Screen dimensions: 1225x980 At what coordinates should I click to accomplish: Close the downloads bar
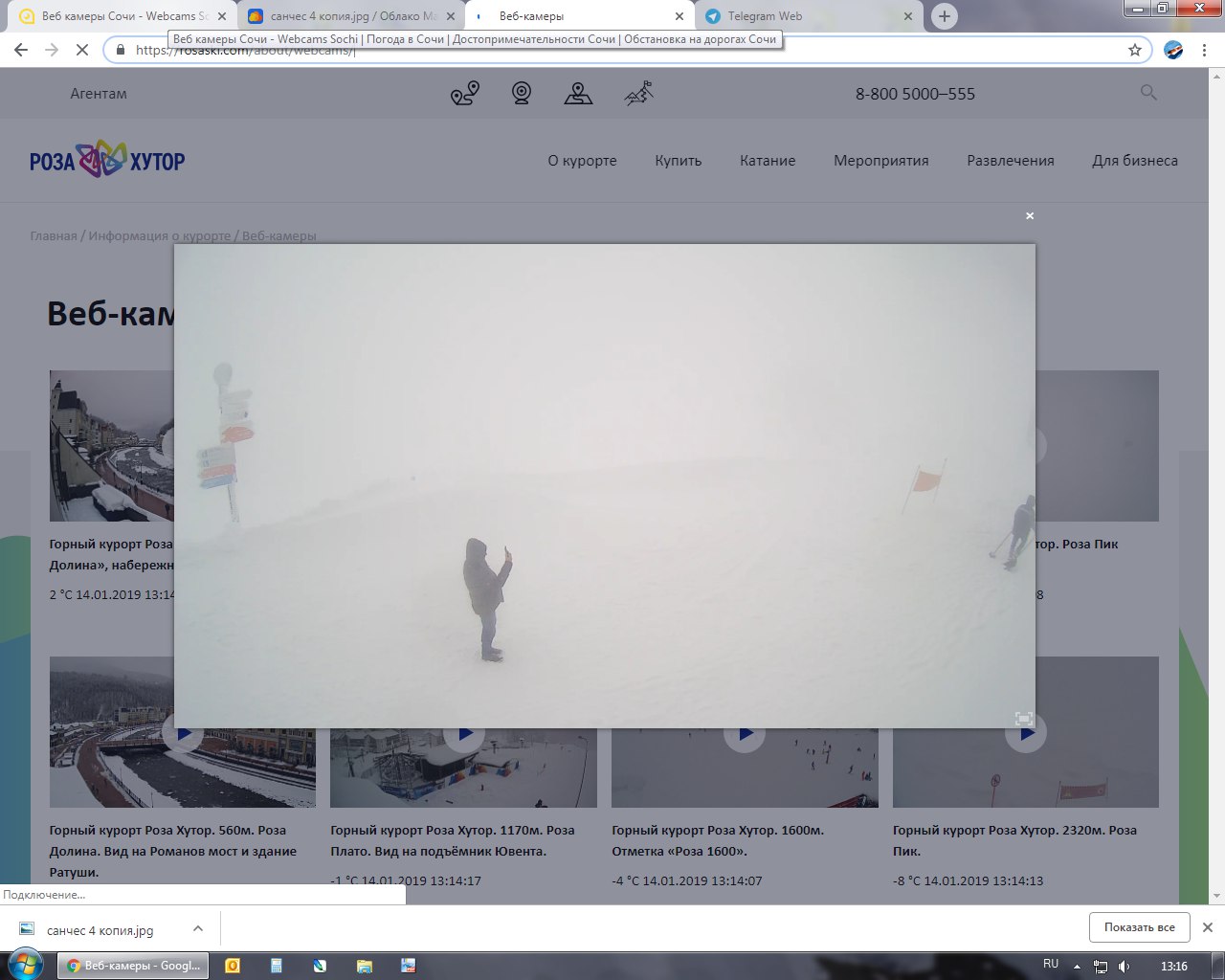(1208, 927)
